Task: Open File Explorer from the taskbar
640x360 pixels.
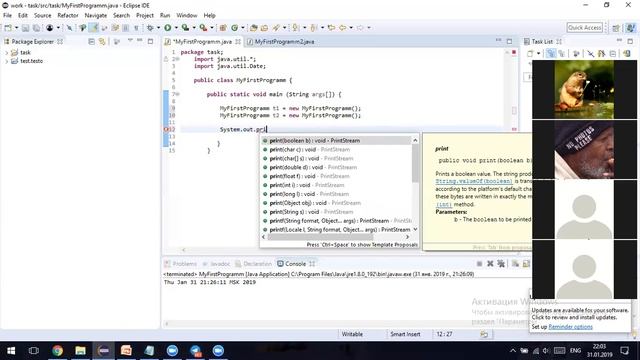Action: click(80, 351)
